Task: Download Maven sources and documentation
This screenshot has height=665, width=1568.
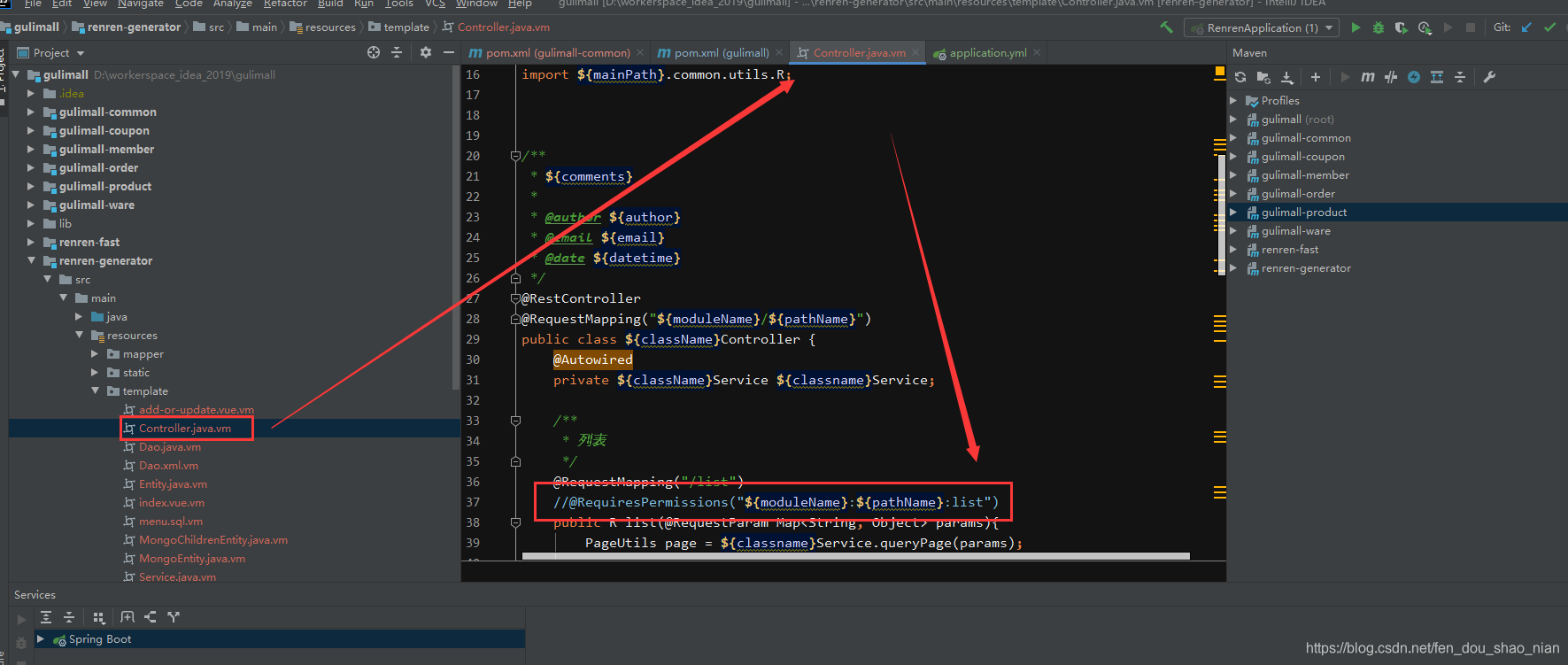Action: (1287, 77)
